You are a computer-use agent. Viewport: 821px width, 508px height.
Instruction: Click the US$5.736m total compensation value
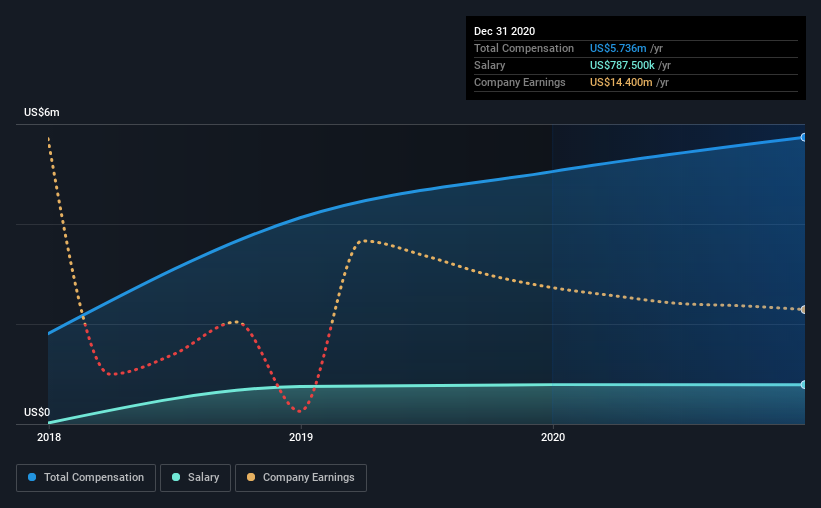(618, 48)
